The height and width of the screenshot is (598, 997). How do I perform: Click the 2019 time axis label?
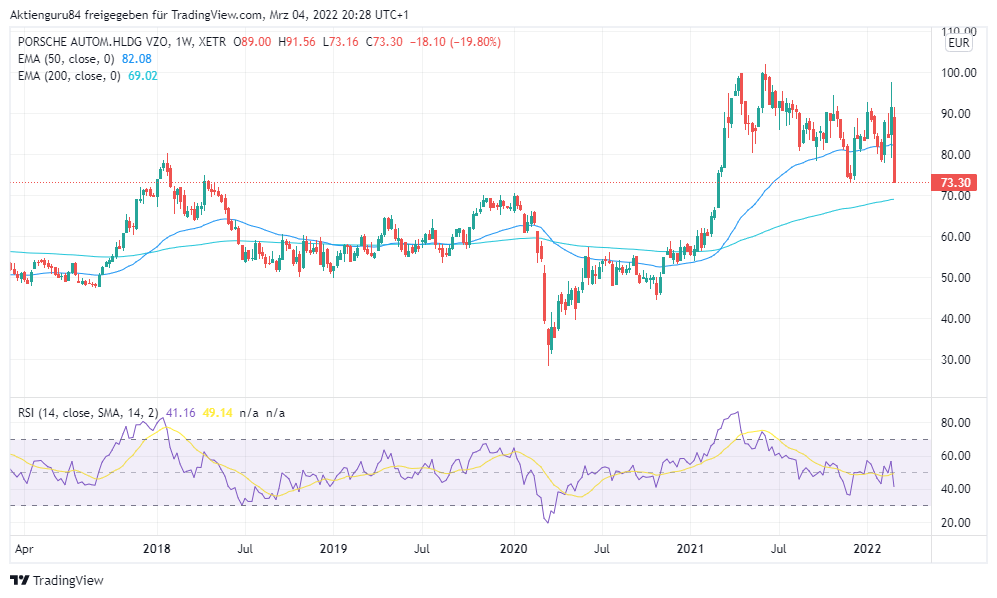[x=333, y=548]
